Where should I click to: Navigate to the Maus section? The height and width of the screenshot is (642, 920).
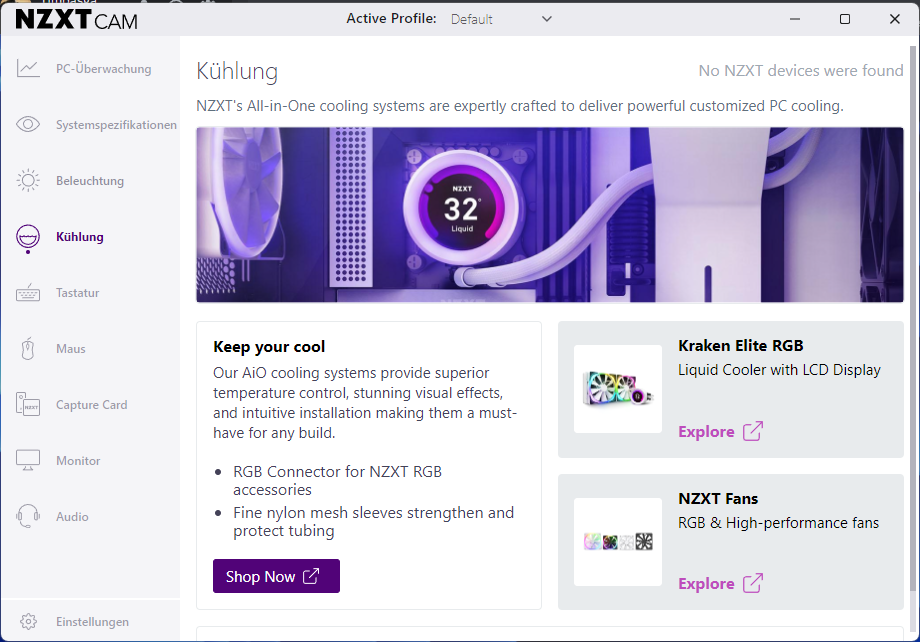pos(90,349)
